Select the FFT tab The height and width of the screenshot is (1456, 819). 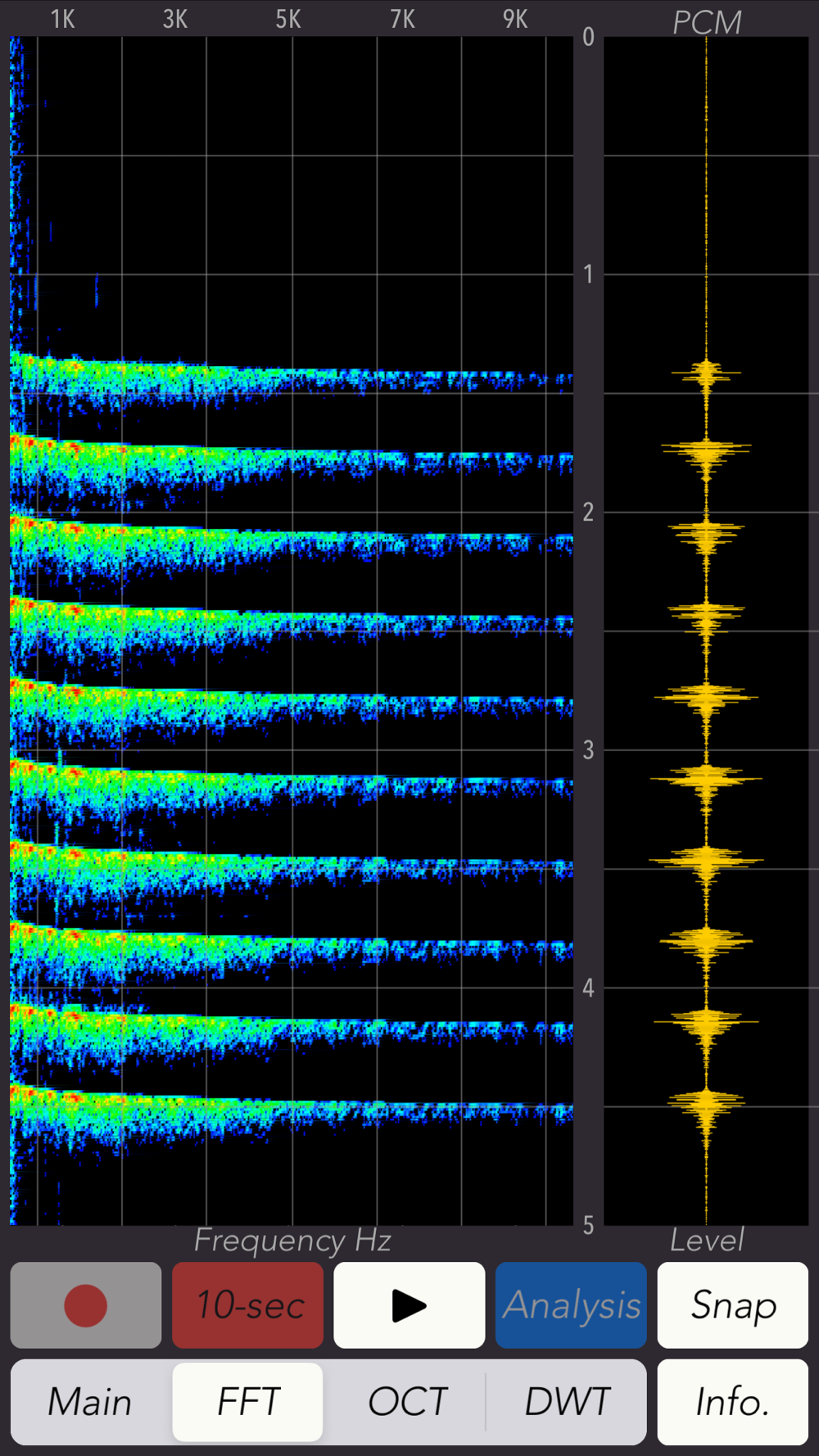247,1402
